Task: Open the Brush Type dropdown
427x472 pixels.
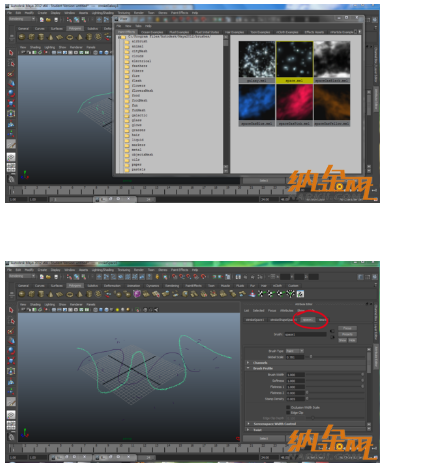Action: (x=295, y=351)
